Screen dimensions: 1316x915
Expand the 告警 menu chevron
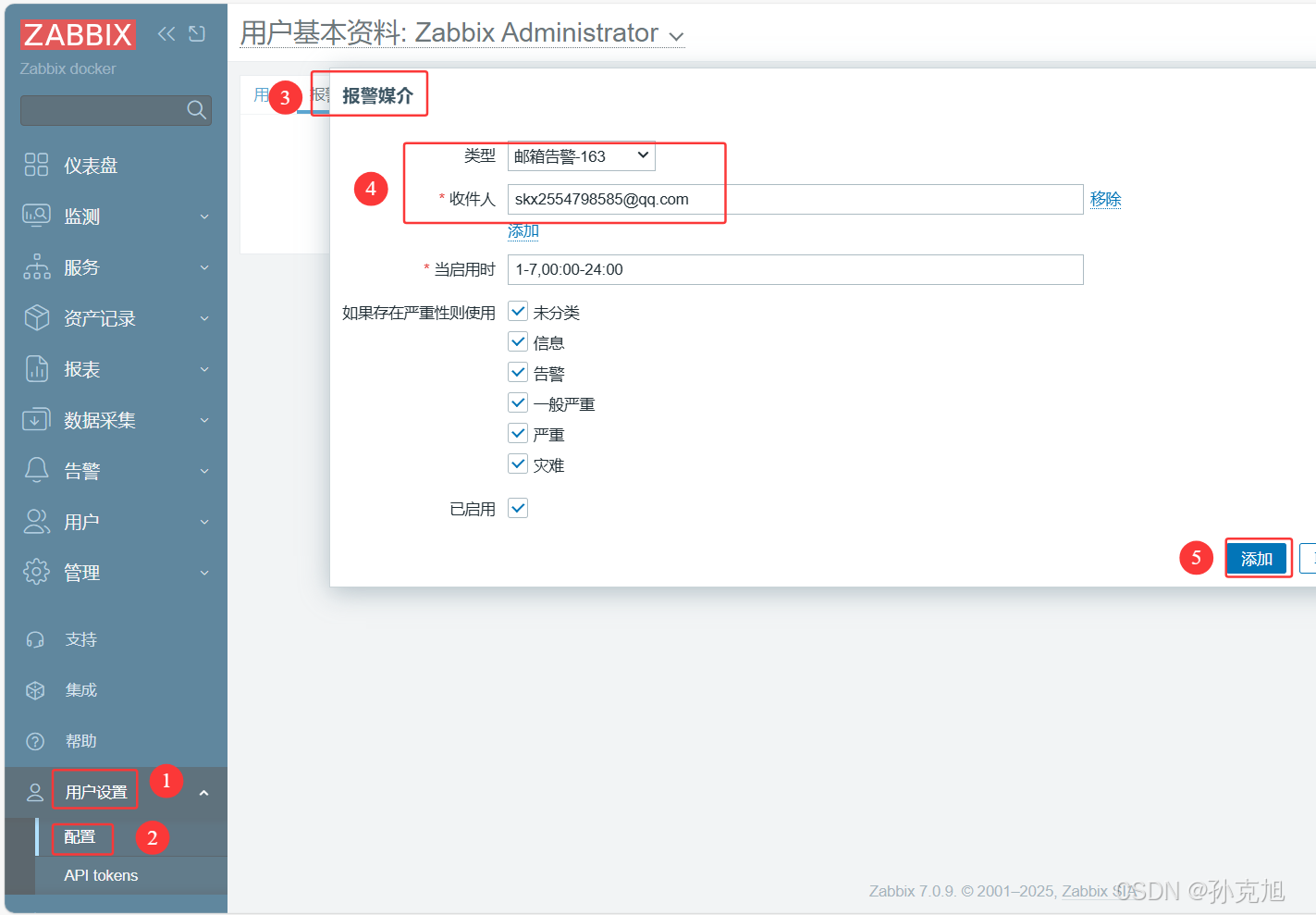tap(204, 471)
